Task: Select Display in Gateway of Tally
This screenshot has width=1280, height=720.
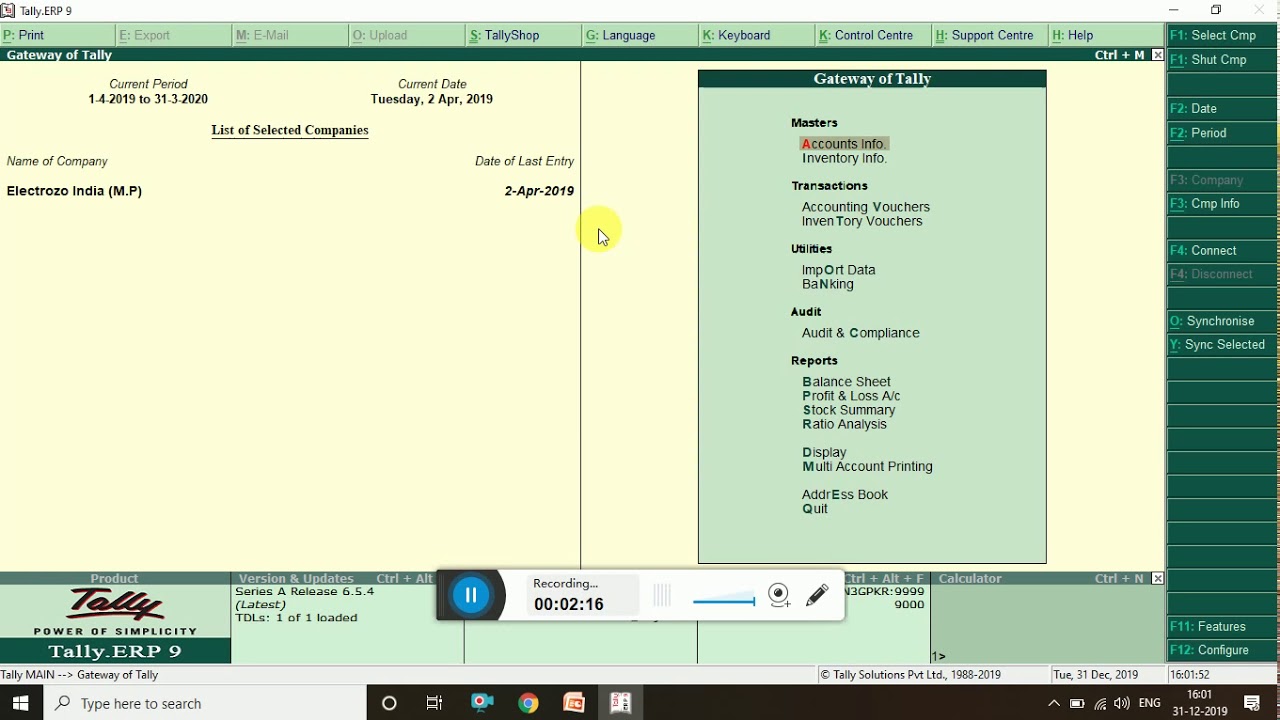Action: click(824, 453)
